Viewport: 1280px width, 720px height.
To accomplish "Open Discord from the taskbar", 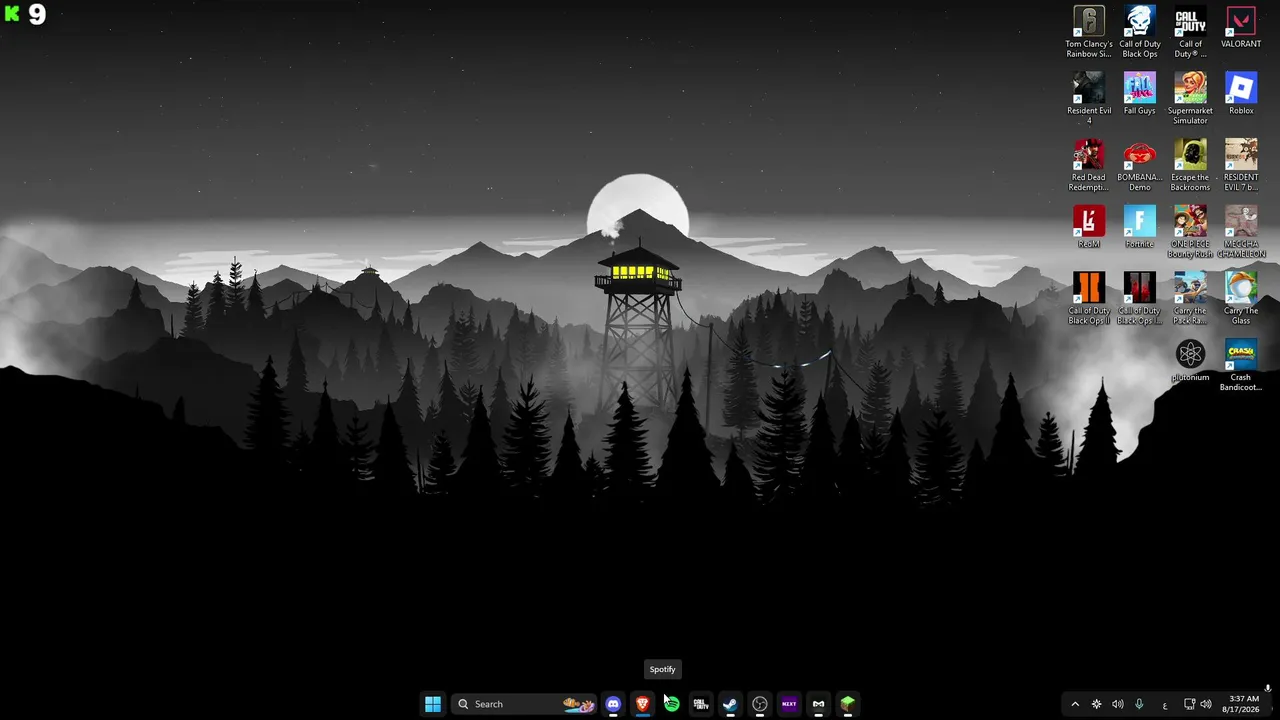I will tap(613, 704).
